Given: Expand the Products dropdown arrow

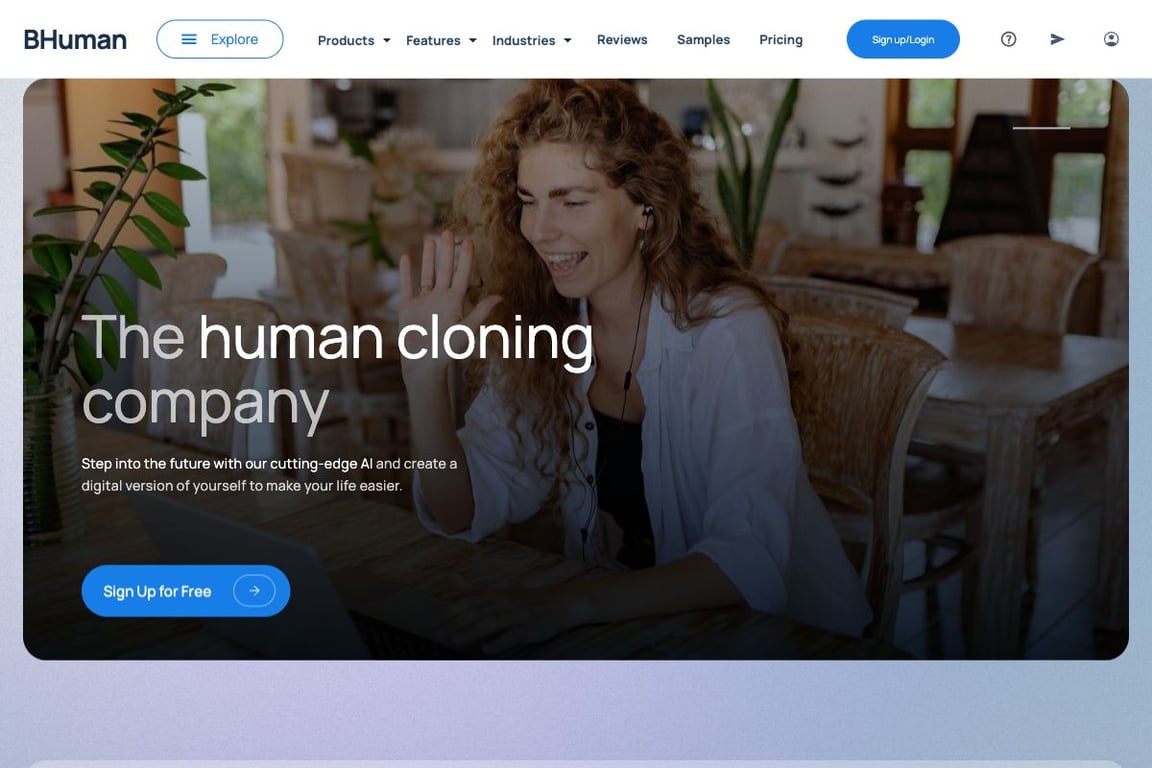Looking at the screenshot, I should (x=386, y=40).
